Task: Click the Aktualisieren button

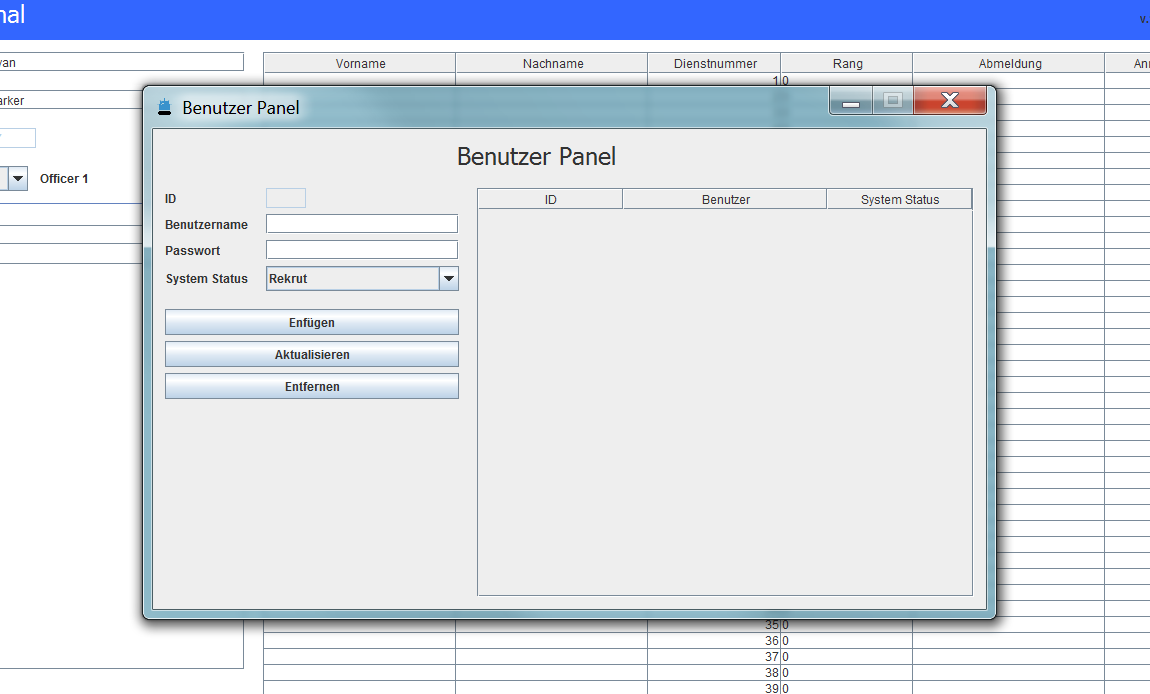Action: pos(312,354)
